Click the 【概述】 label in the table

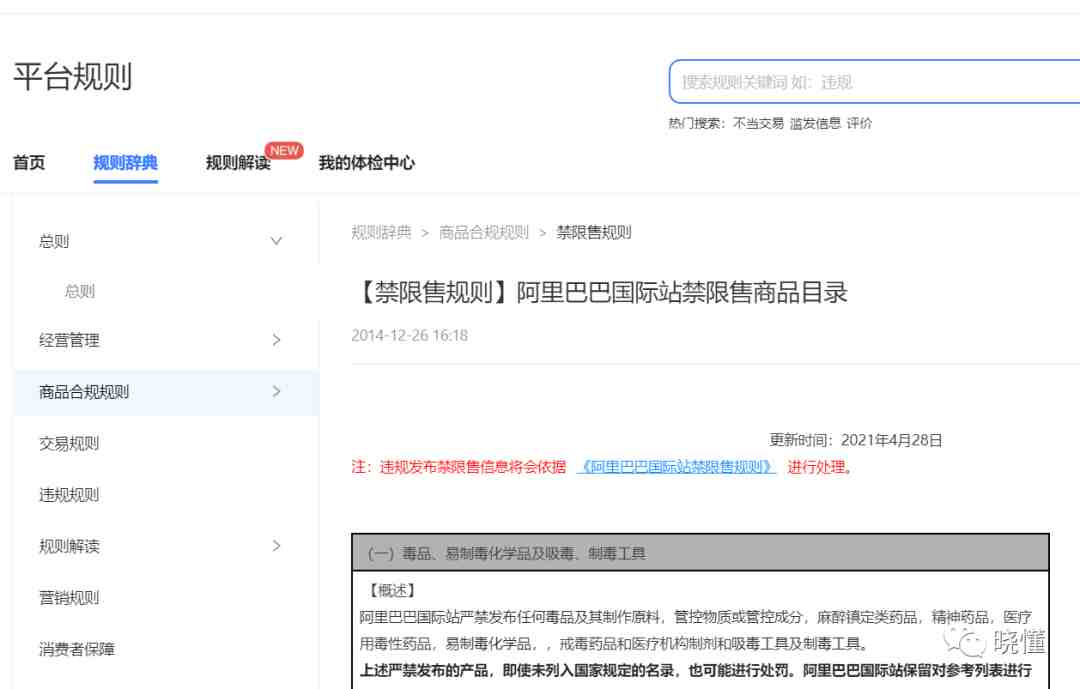click(391, 590)
